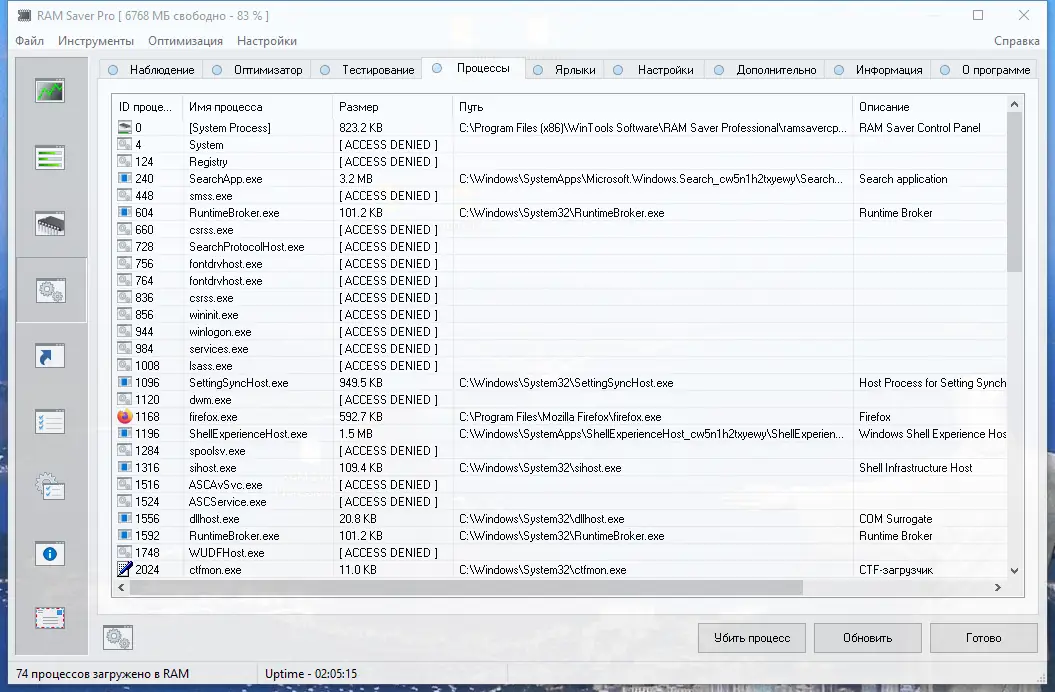
Task: Click the SearchProtocolHost.exe process name
Action: pyautogui.click(x=246, y=246)
